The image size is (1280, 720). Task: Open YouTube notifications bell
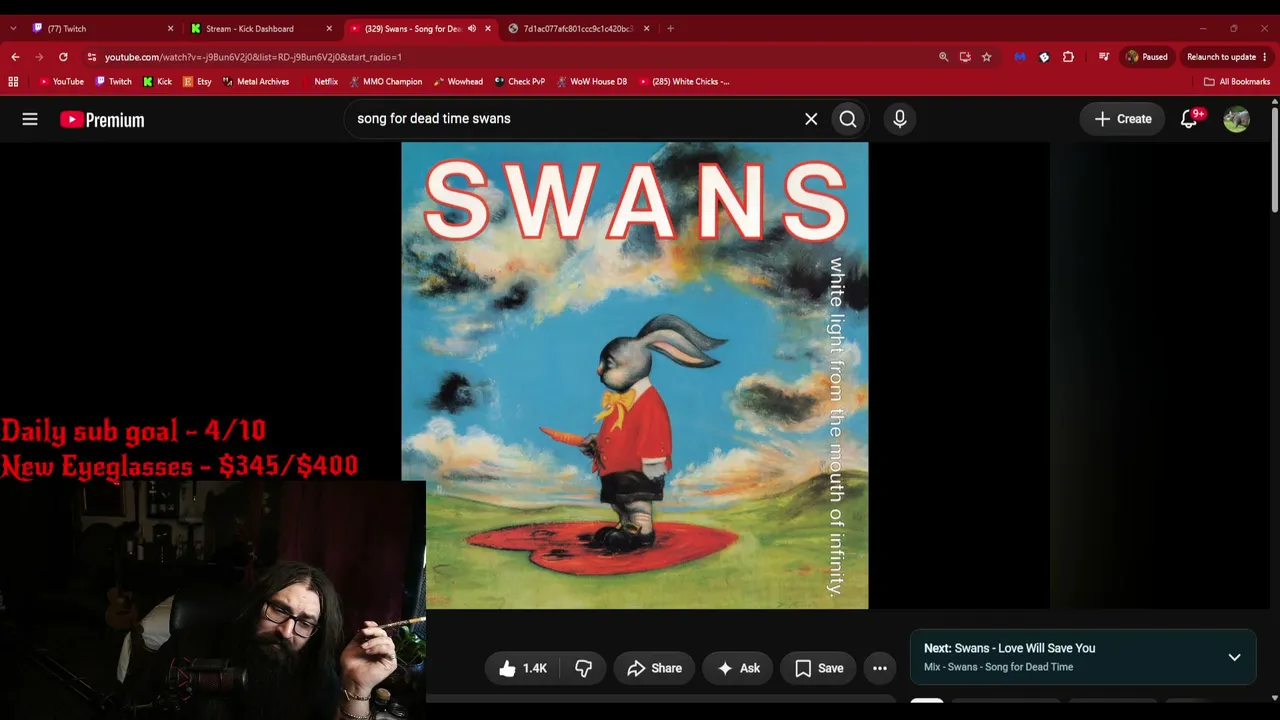click(x=1189, y=119)
